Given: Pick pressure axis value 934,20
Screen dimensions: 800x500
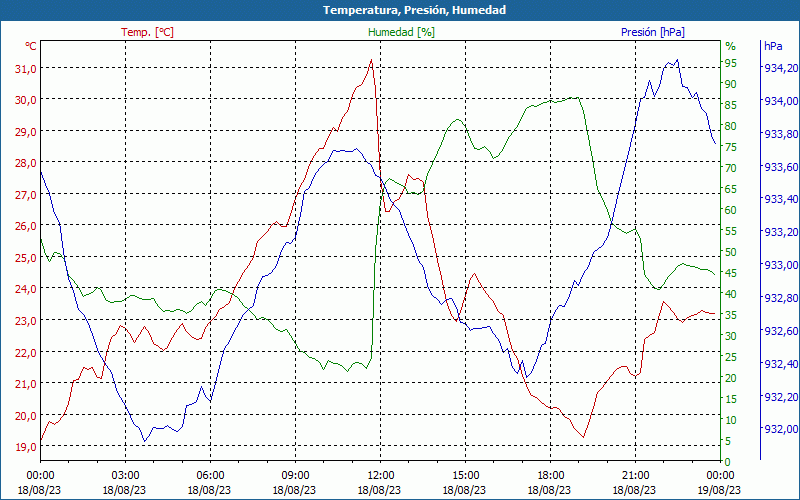Looking at the screenshot, I should 781,68.
